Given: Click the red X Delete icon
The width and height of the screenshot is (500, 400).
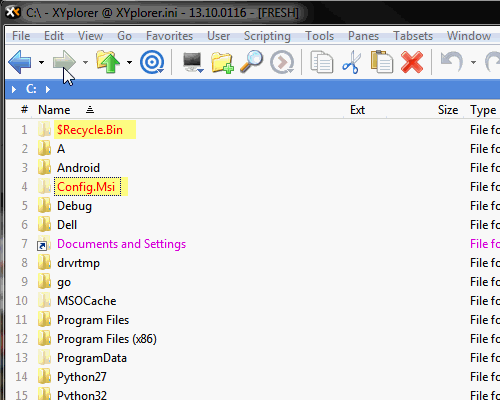Looking at the screenshot, I should pos(412,62).
